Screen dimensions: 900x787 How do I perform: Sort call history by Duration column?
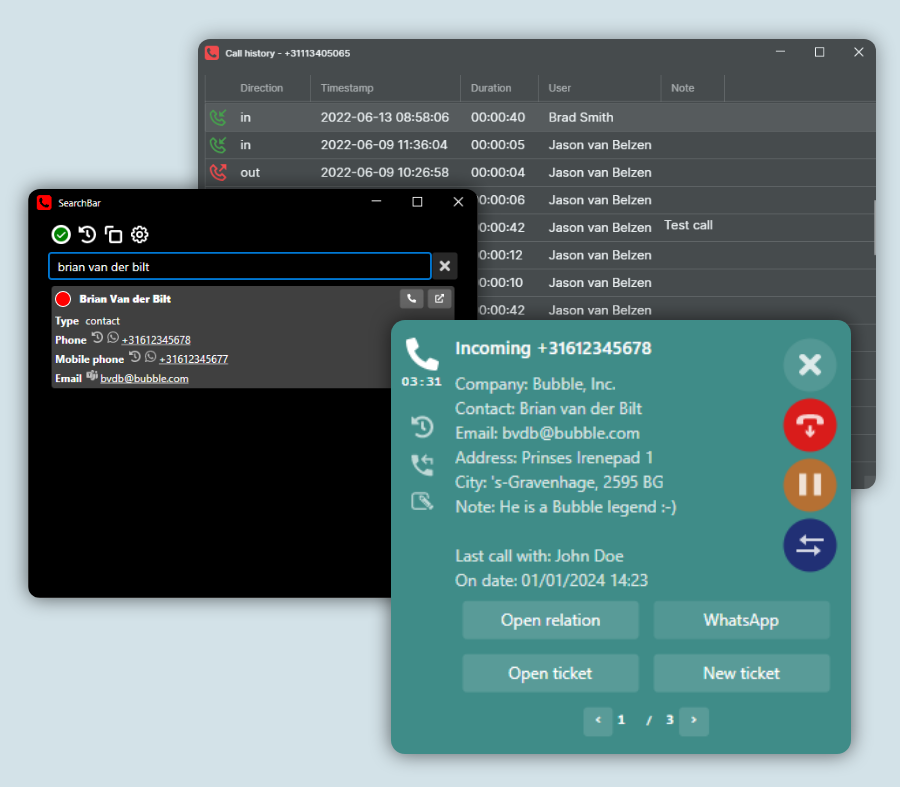(491, 88)
